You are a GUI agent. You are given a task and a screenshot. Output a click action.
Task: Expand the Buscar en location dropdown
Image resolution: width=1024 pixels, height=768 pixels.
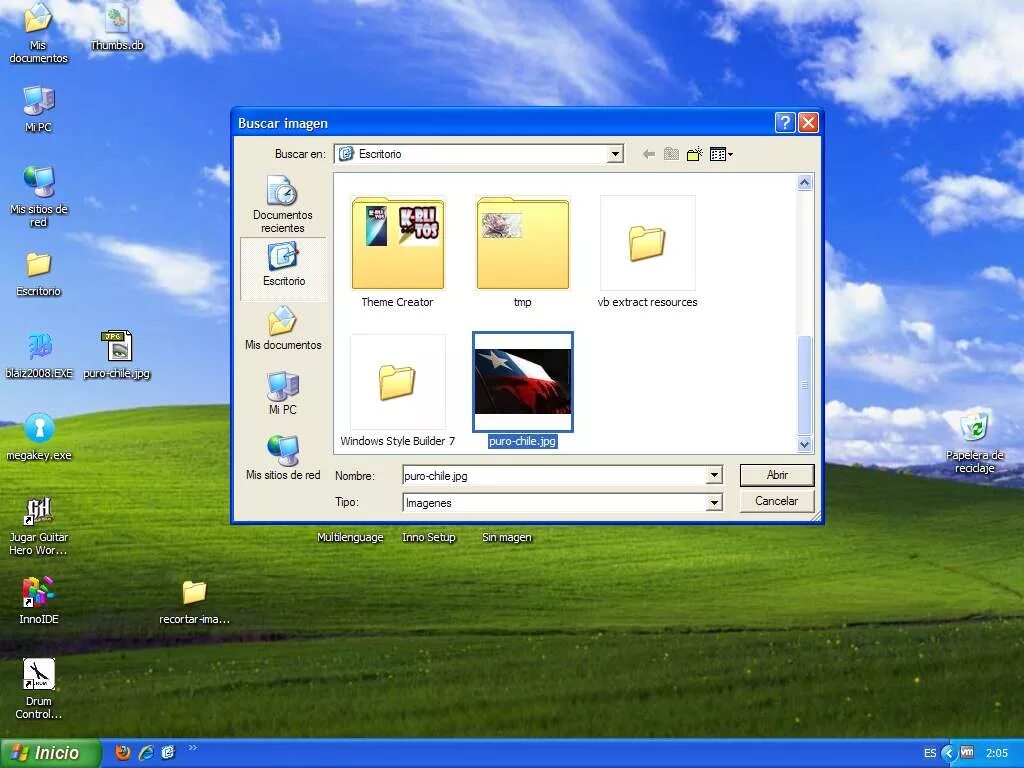tap(615, 154)
